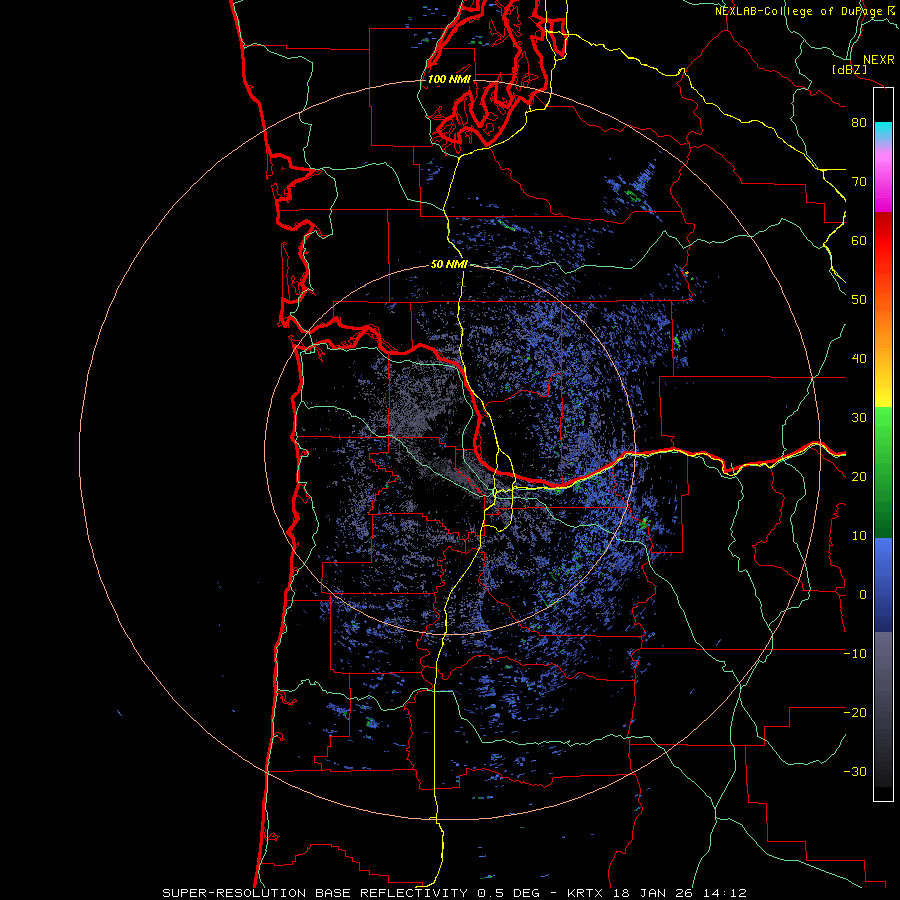Click the '20' value on dBZ scale

coord(859,476)
